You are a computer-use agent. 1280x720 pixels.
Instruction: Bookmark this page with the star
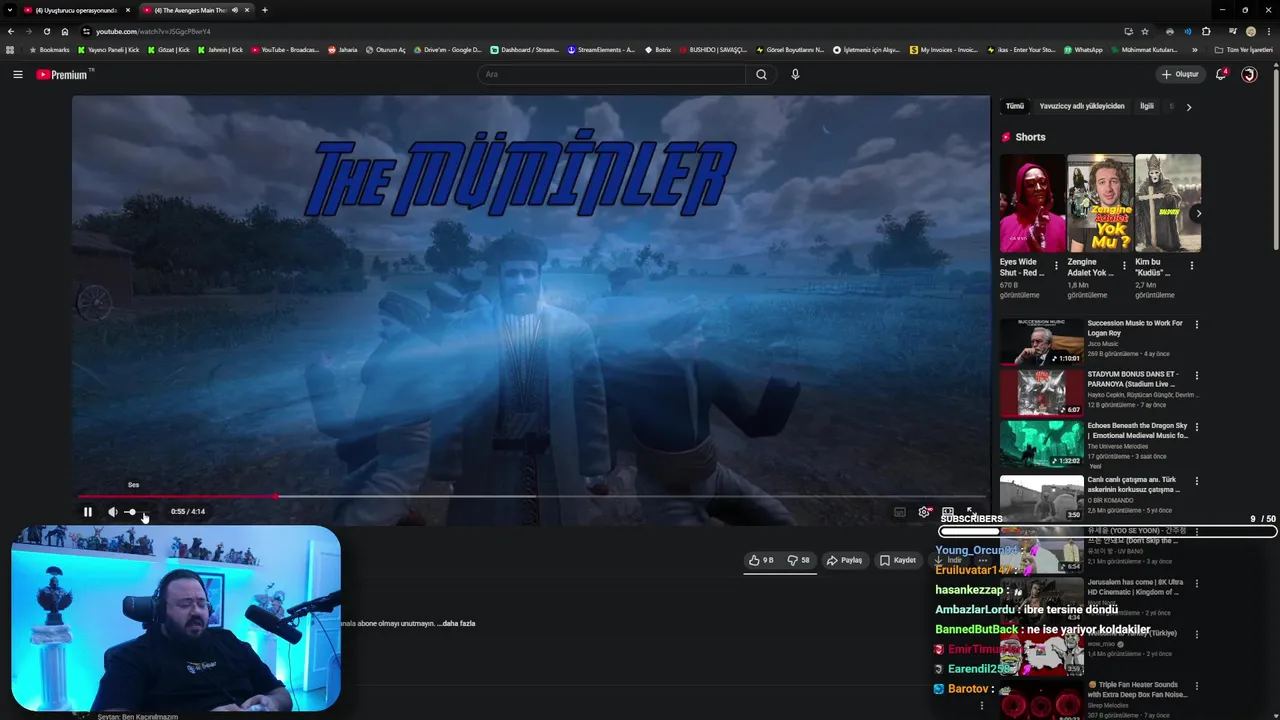point(1145,31)
